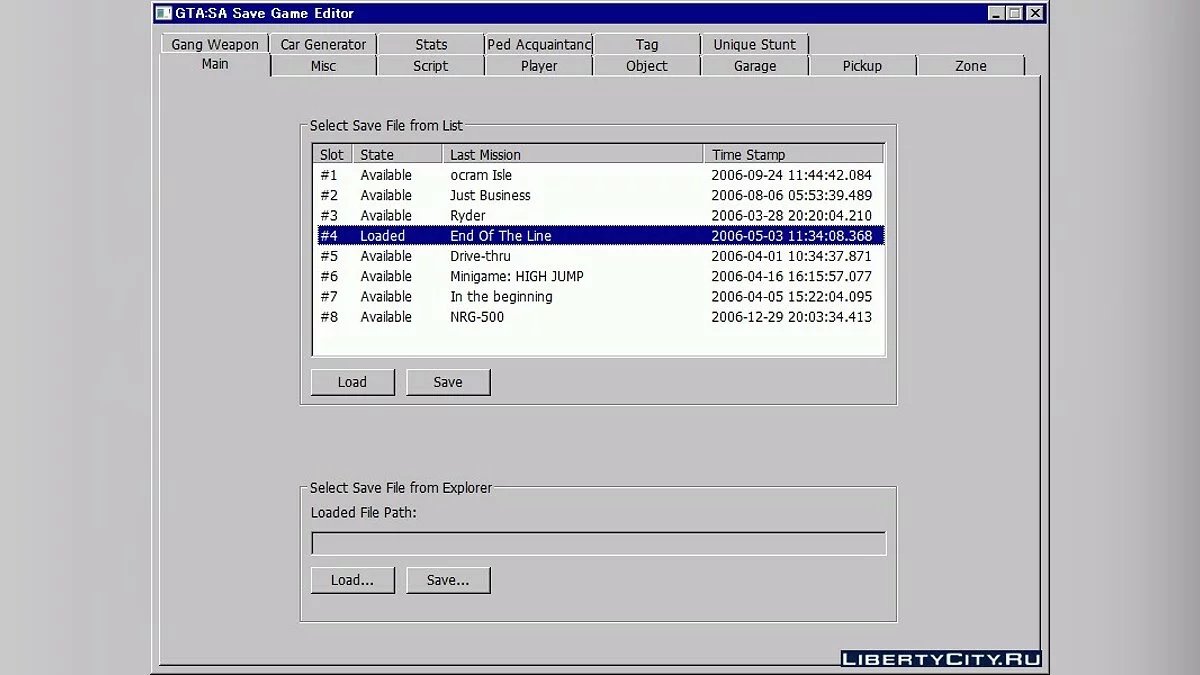Image resolution: width=1200 pixels, height=675 pixels.
Task: Select slot #5 row 'Drive-thru'
Action: (x=599, y=256)
